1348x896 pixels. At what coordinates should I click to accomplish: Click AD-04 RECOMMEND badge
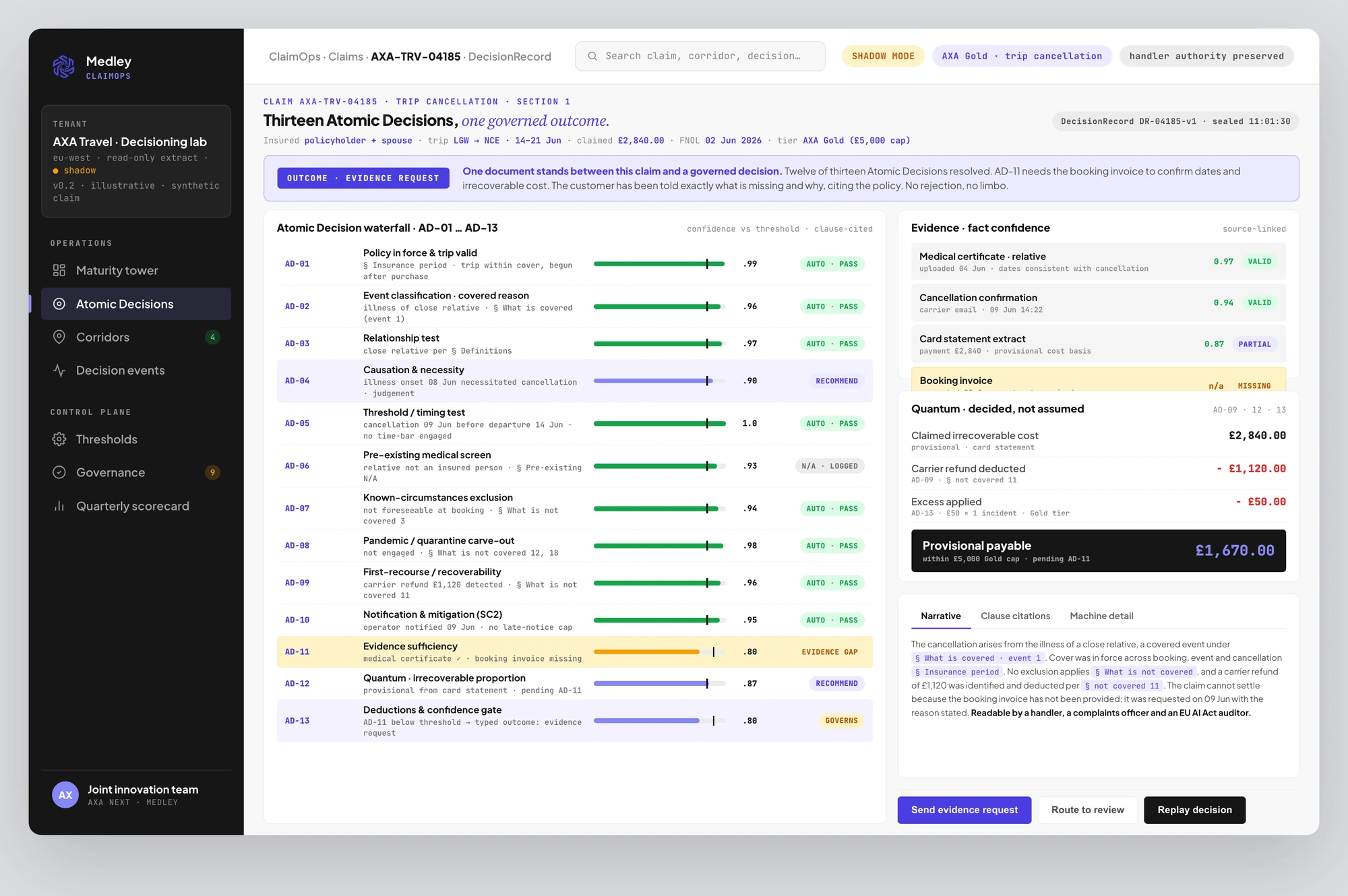(836, 381)
